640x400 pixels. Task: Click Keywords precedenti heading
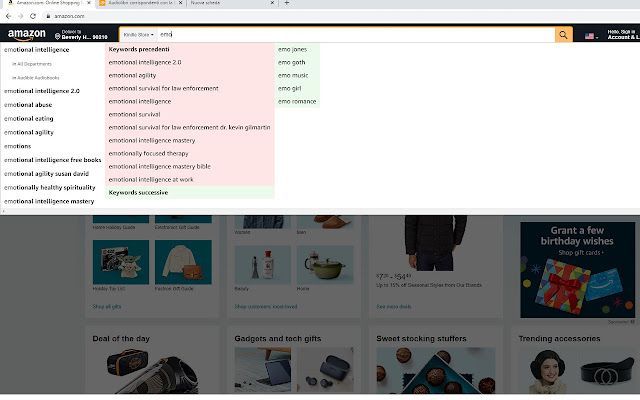[139, 49]
